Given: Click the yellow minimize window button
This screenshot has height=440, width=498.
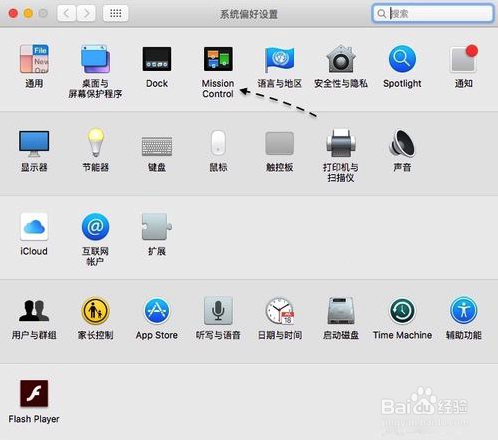Looking at the screenshot, I should tap(28, 14).
